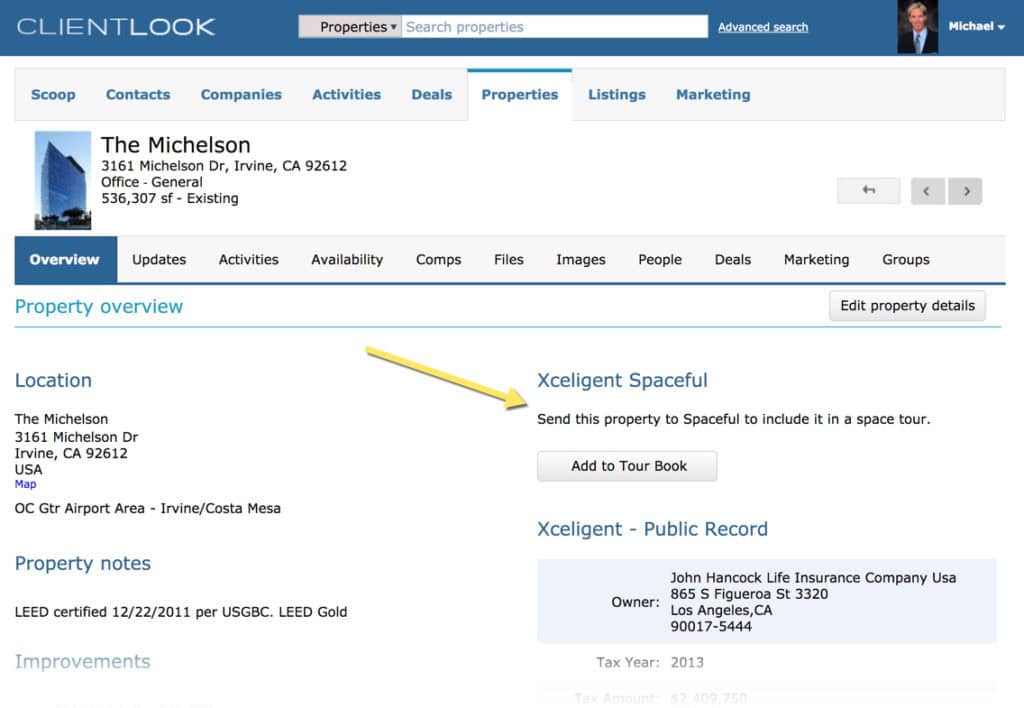
Task: Select the Properties main tab
Action: point(520,95)
